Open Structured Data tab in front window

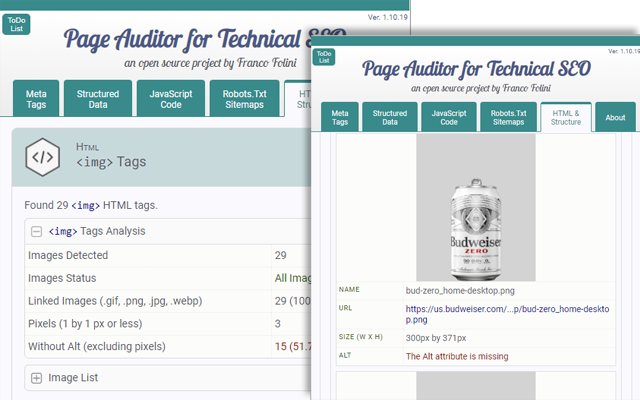[x=390, y=117]
